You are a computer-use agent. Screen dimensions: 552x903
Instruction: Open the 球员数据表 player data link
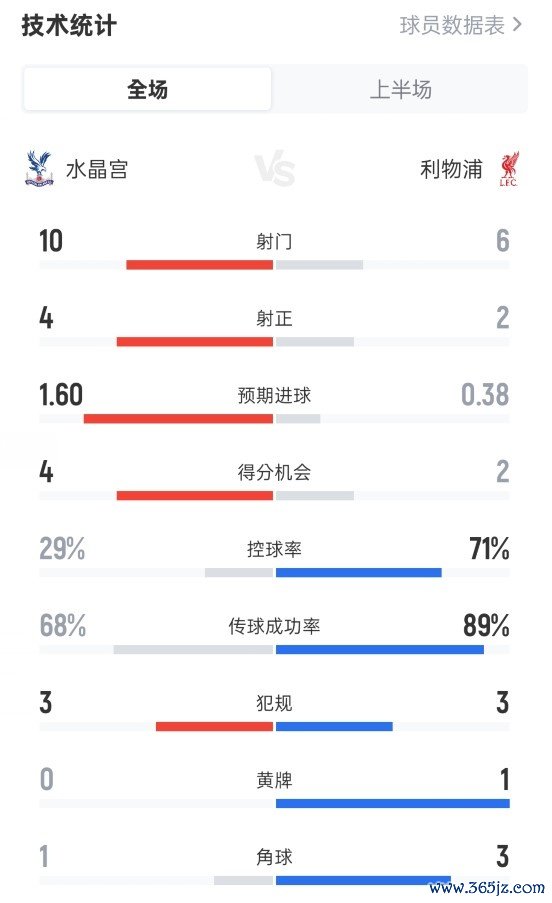(452, 25)
